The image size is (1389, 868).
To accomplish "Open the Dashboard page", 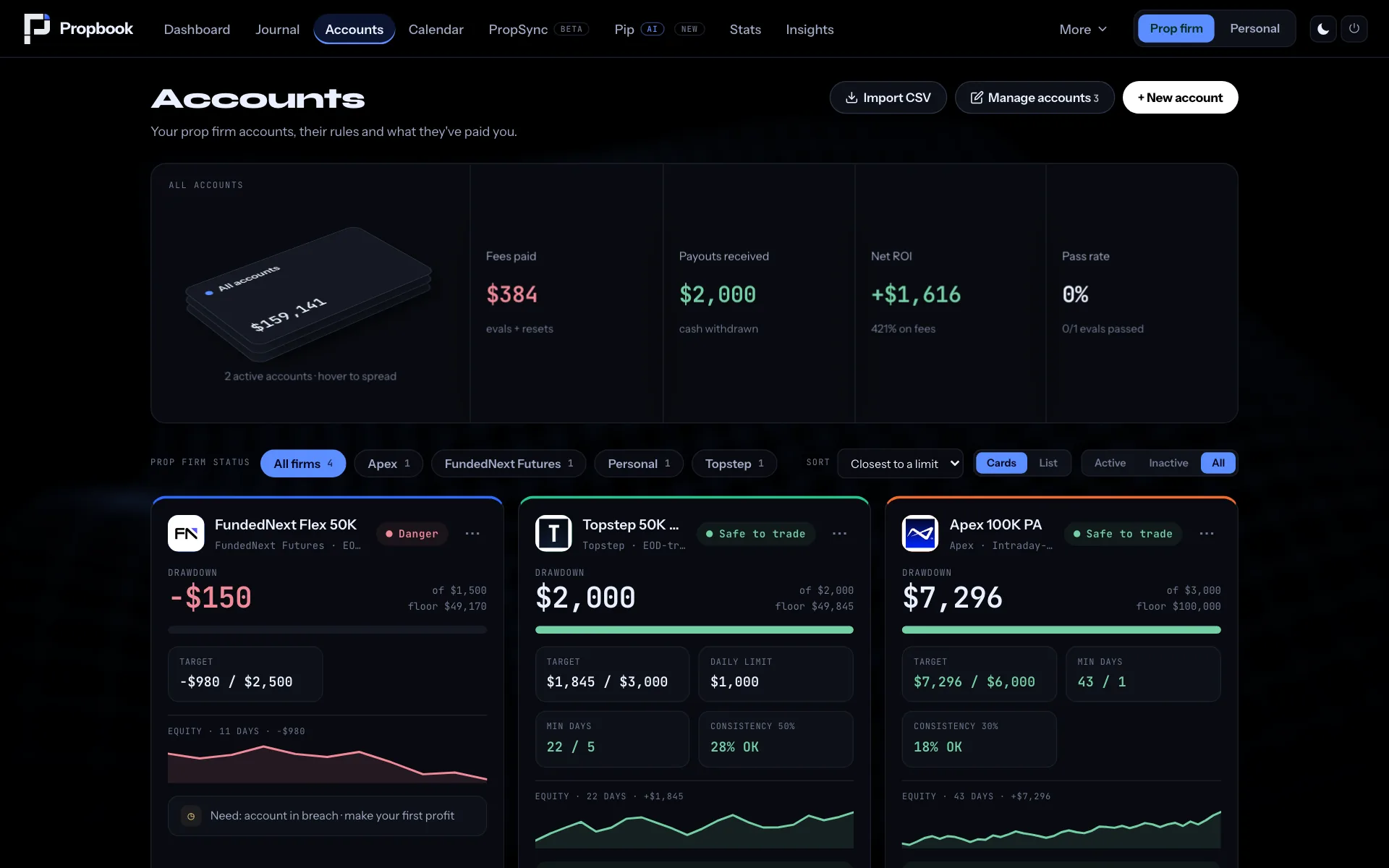I will (197, 30).
